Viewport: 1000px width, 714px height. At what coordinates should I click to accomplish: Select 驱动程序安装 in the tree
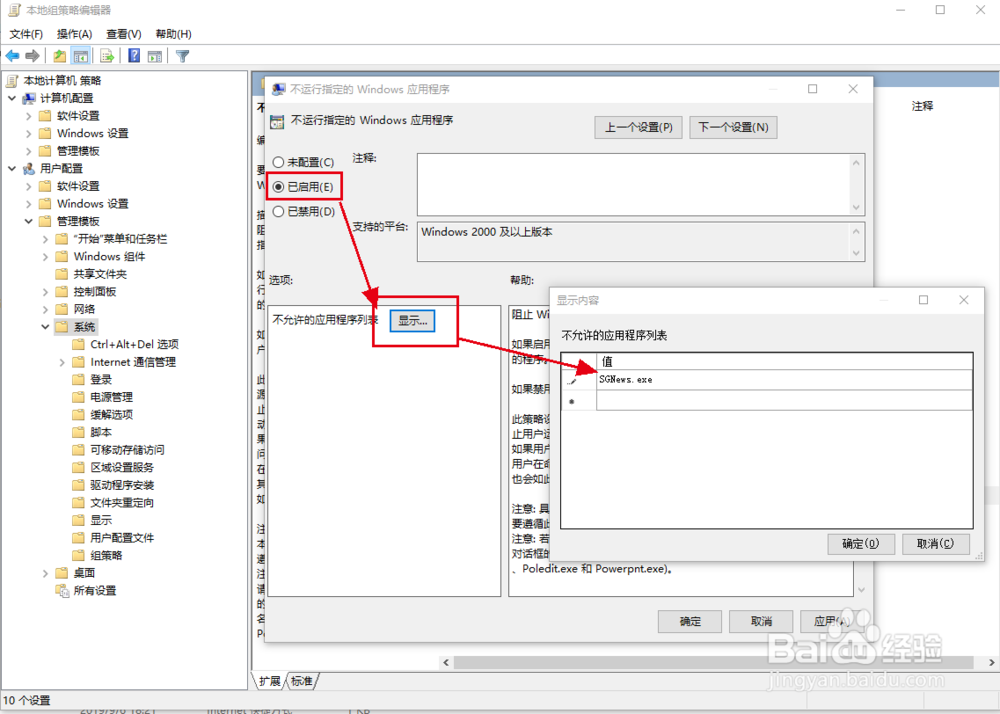pos(122,485)
